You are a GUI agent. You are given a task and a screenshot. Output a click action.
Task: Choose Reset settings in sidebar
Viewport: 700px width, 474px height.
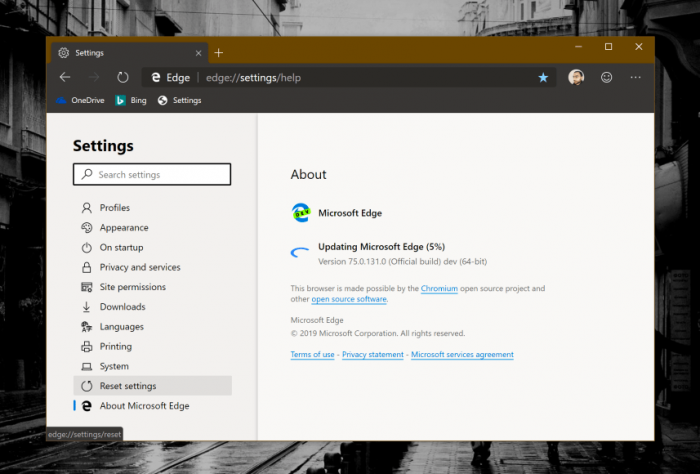127,386
